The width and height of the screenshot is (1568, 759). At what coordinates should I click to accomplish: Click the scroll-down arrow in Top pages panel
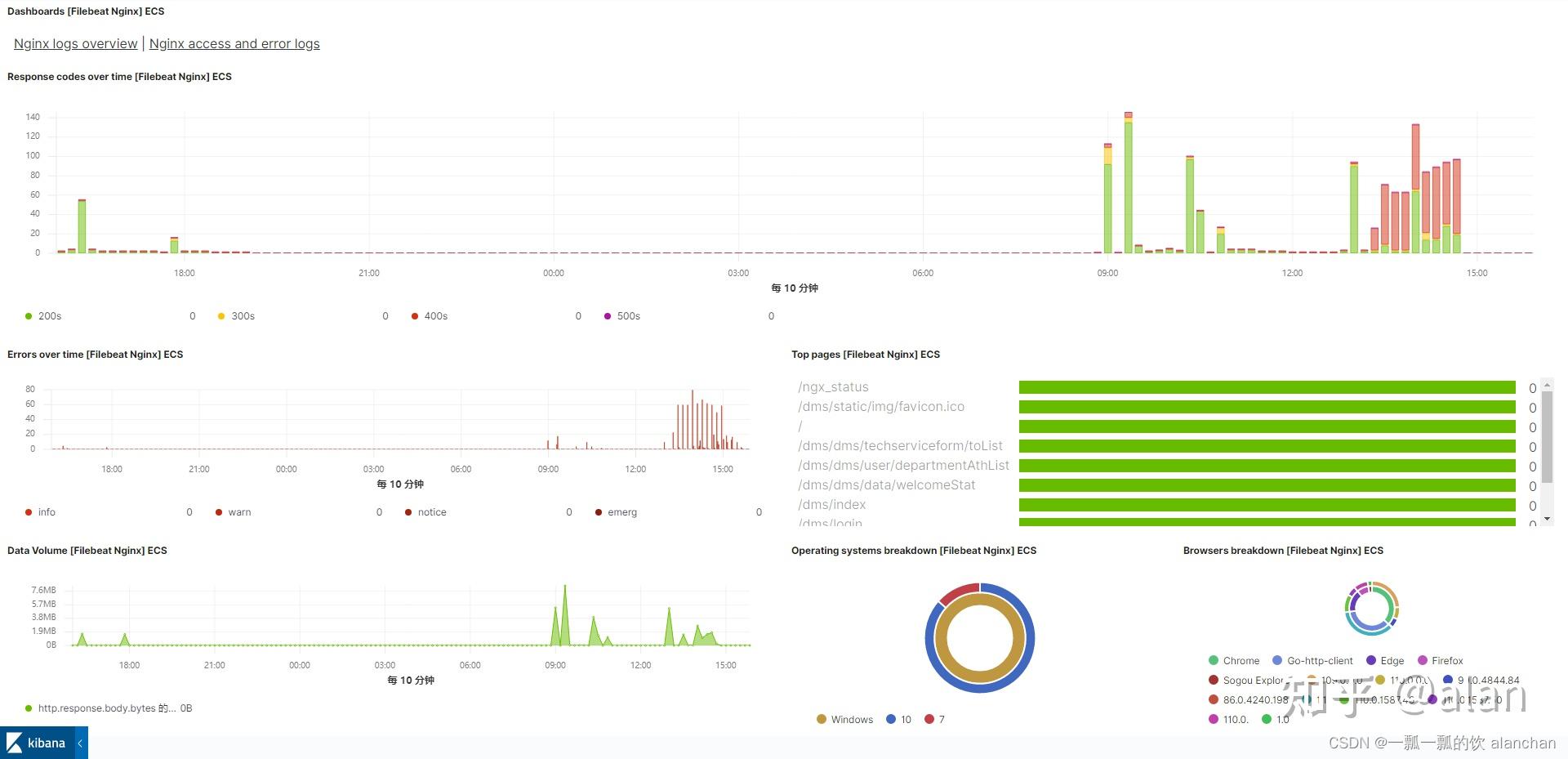tap(1548, 519)
